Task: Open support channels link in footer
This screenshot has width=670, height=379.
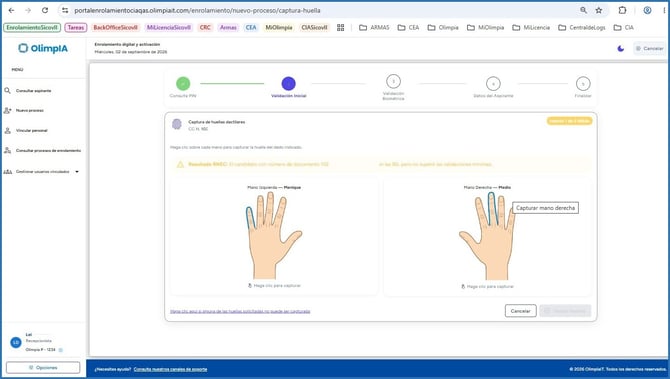Action: pyautogui.click(x=170, y=369)
